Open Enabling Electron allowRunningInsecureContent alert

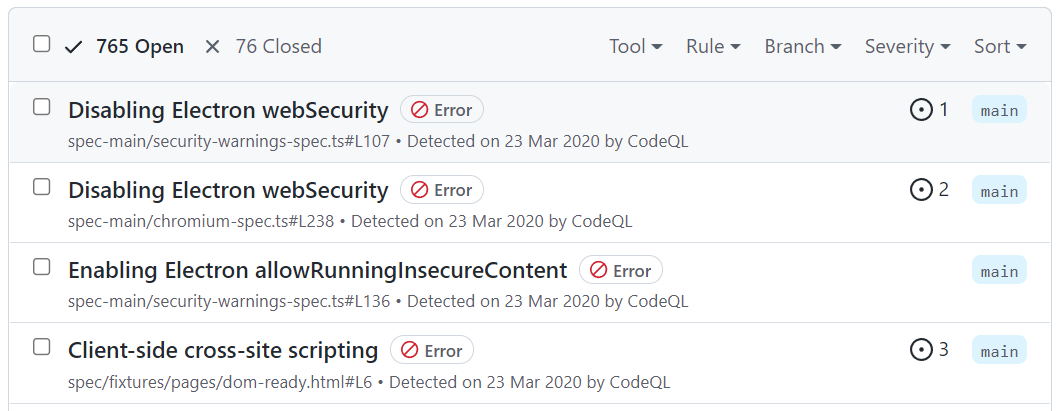click(318, 270)
